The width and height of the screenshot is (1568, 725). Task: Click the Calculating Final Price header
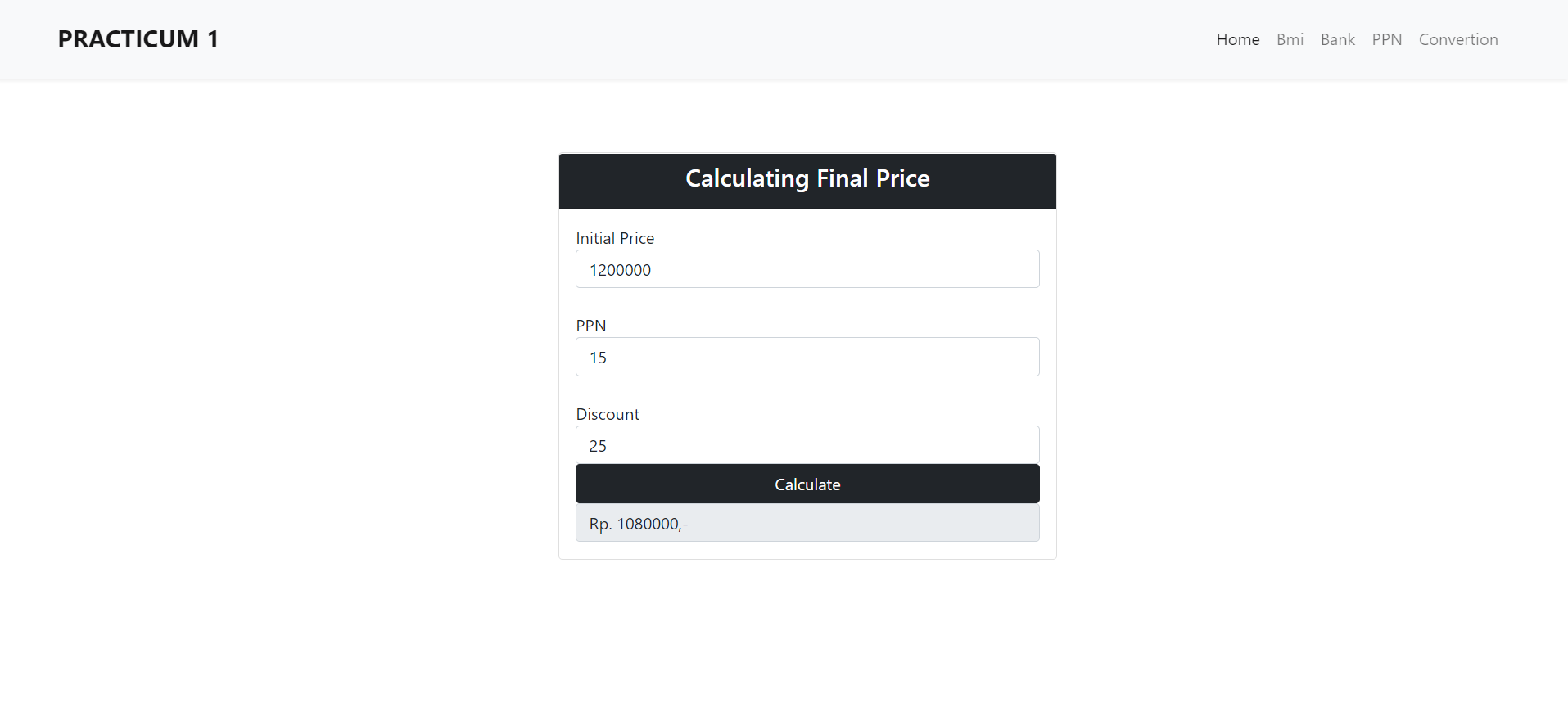click(807, 178)
